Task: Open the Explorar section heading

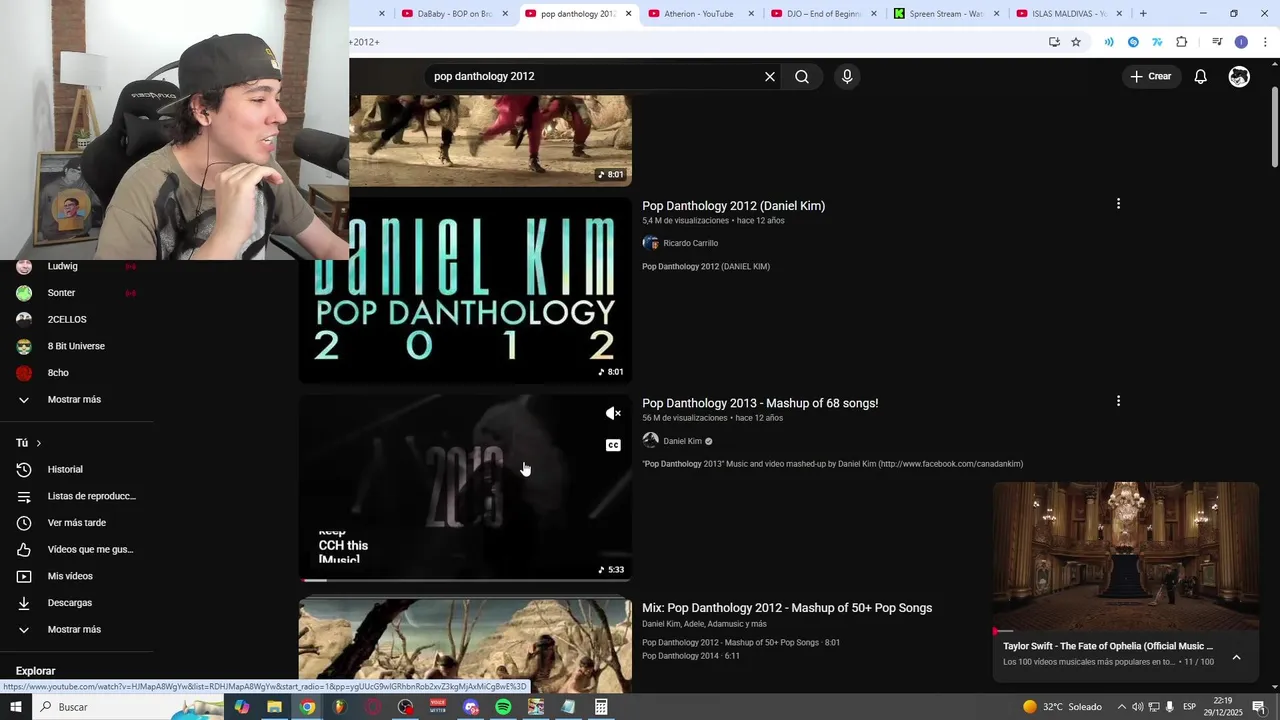Action: coord(36,671)
